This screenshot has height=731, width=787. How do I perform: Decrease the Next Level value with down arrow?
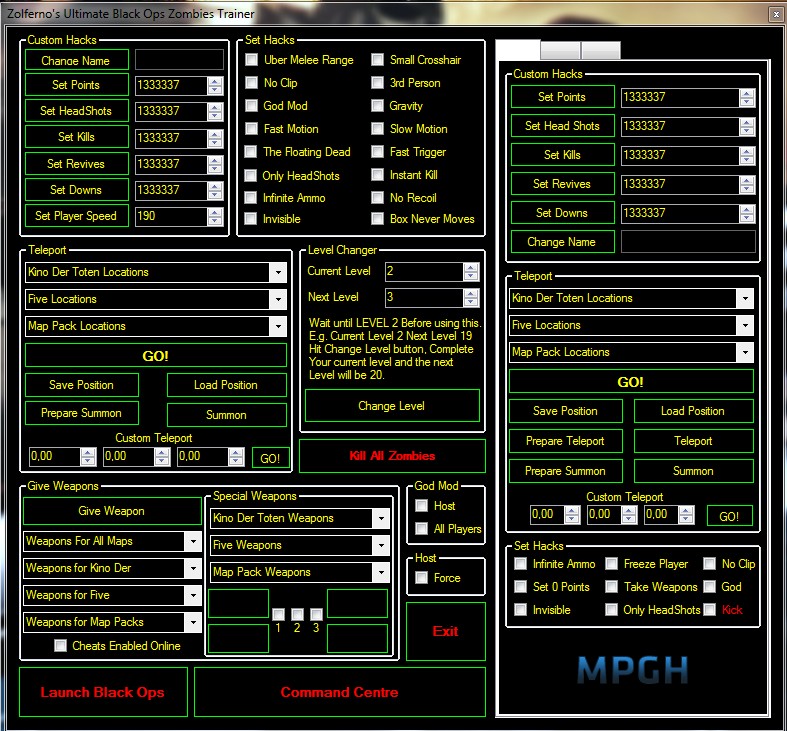click(x=471, y=302)
